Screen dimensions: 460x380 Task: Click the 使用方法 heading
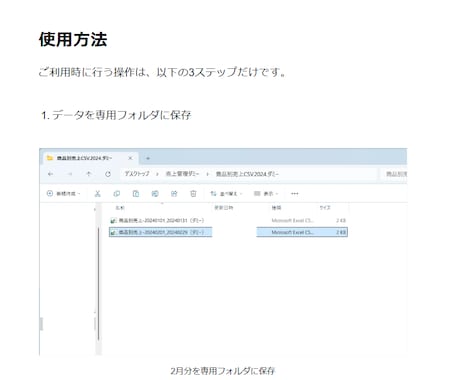pyautogui.click(x=73, y=39)
